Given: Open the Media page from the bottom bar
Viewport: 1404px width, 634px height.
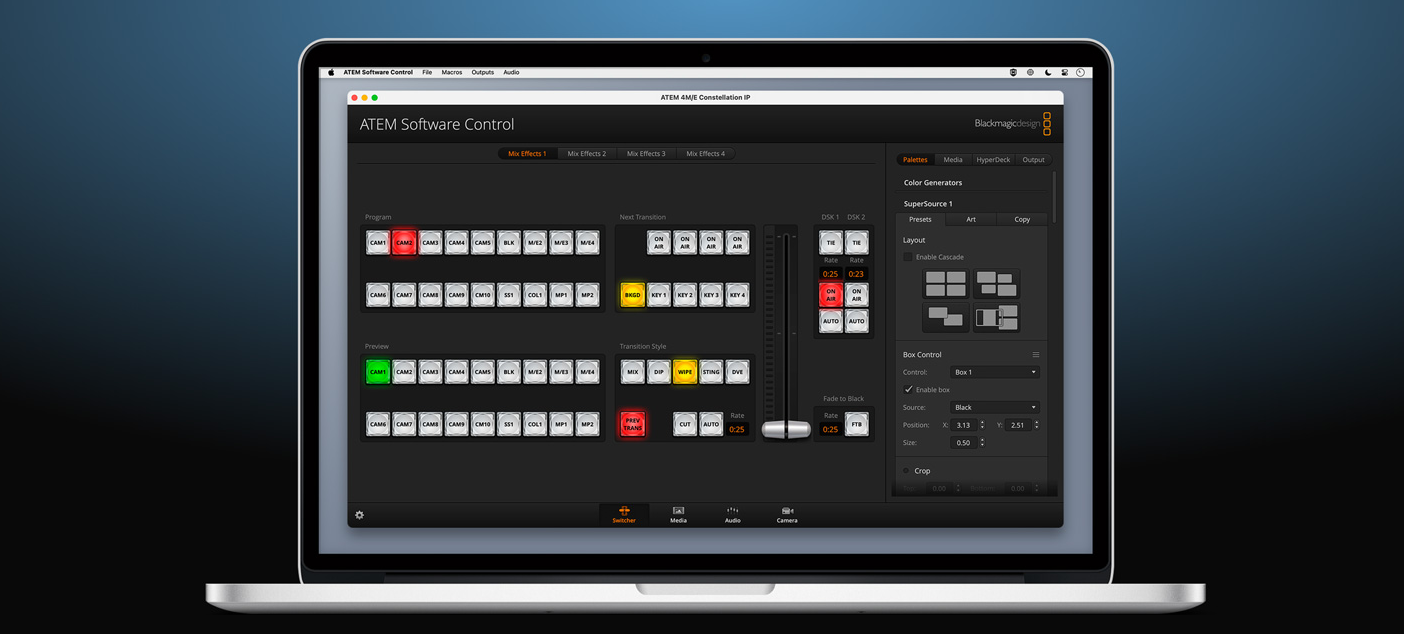Looking at the screenshot, I should [678, 514].
